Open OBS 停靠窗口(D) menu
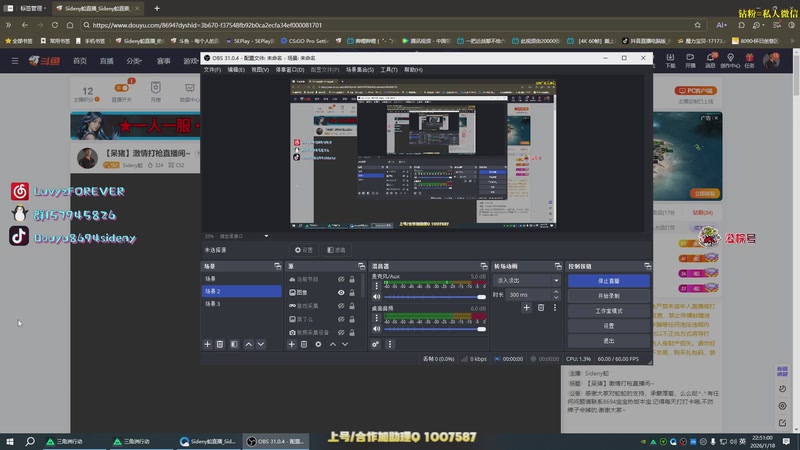Image resolution: width=800 pixels, height=450 pixels. [x=290, y=70]
